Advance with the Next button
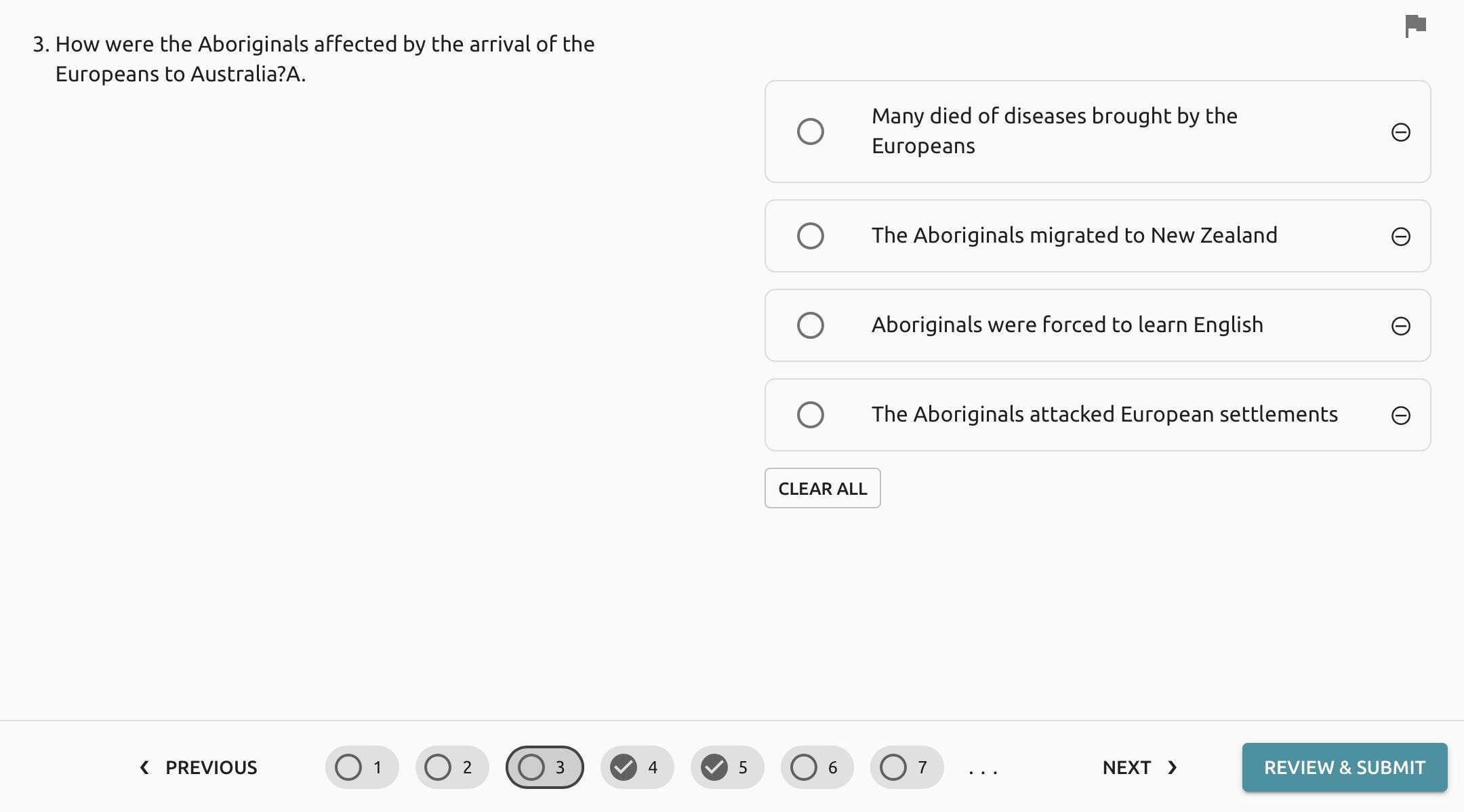 [x=1139, y=767]
